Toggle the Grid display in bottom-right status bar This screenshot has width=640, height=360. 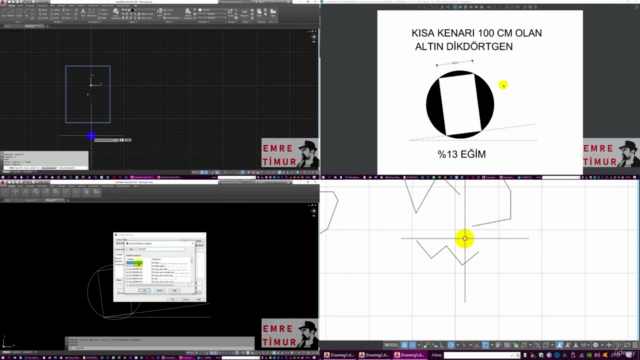404,345
